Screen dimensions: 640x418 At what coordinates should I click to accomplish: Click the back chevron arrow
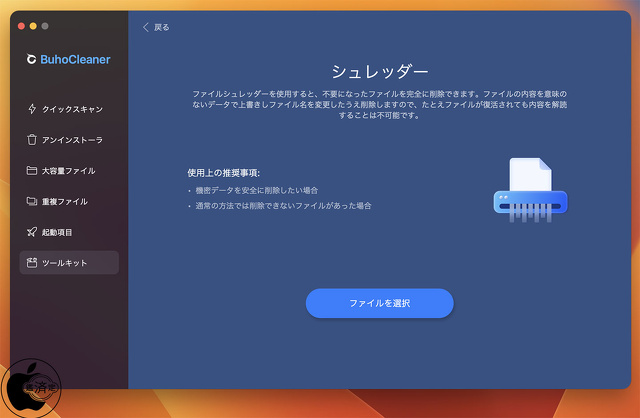(146, 27)
